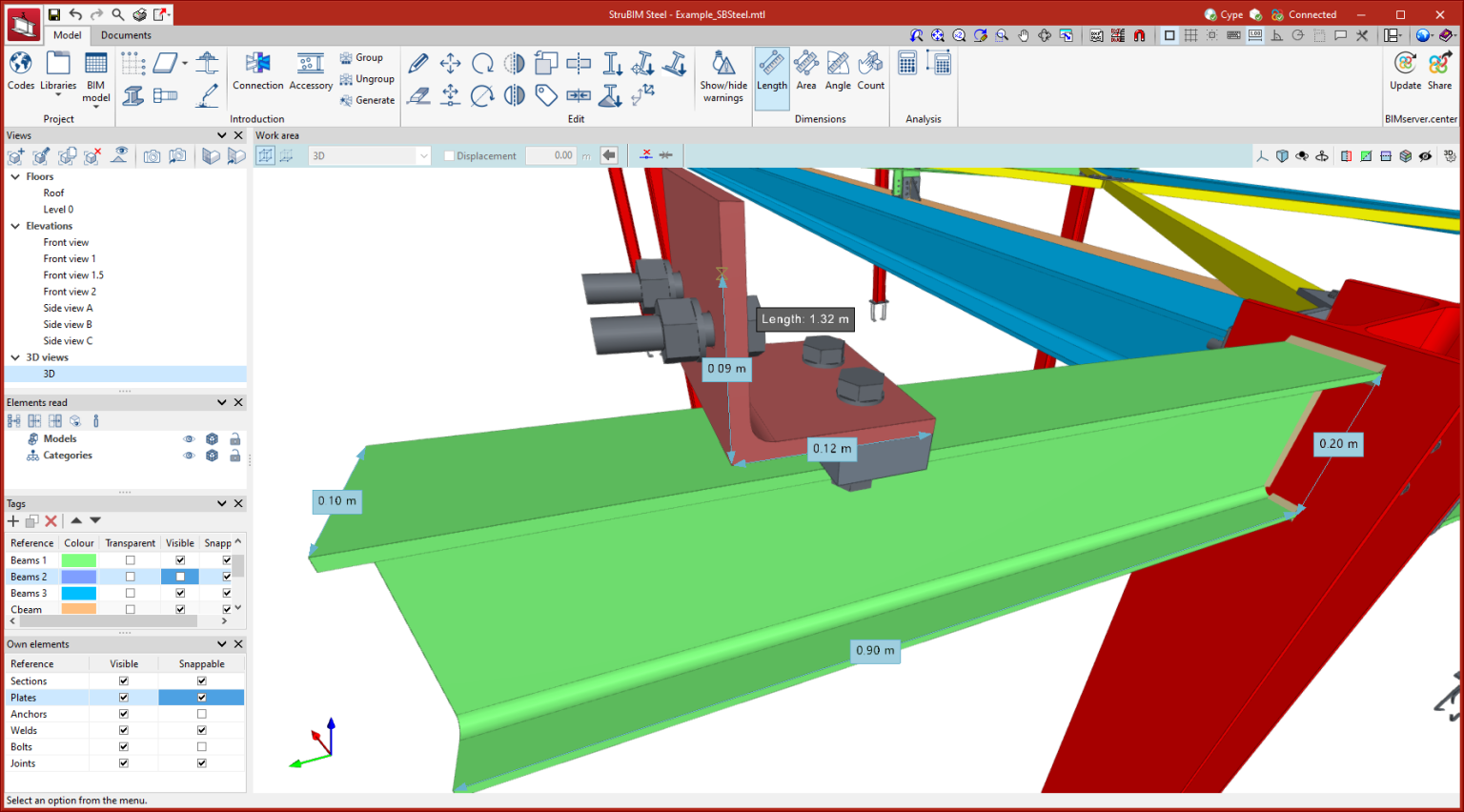Screen dimensions: 1464x812
Task: Uncheck Visible for Beams 3 tag
Action: point(180,593)
